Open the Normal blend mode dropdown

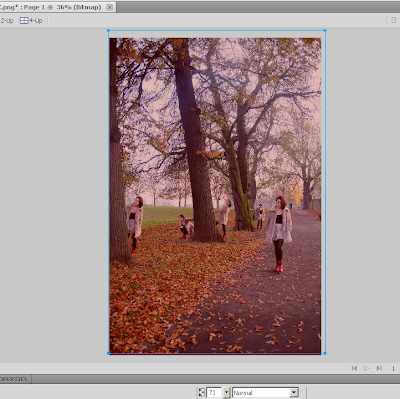click(265, 393)
